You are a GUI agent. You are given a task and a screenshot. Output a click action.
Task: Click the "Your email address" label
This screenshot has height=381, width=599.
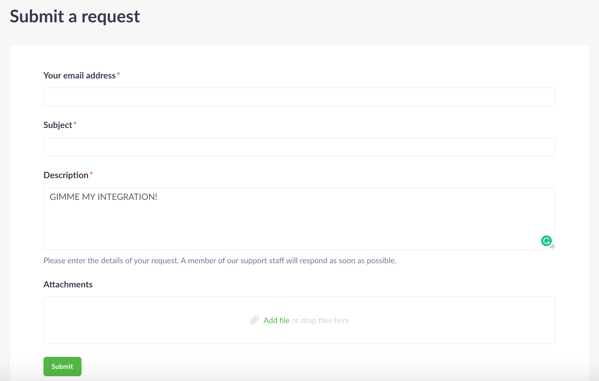pos(79,76)
